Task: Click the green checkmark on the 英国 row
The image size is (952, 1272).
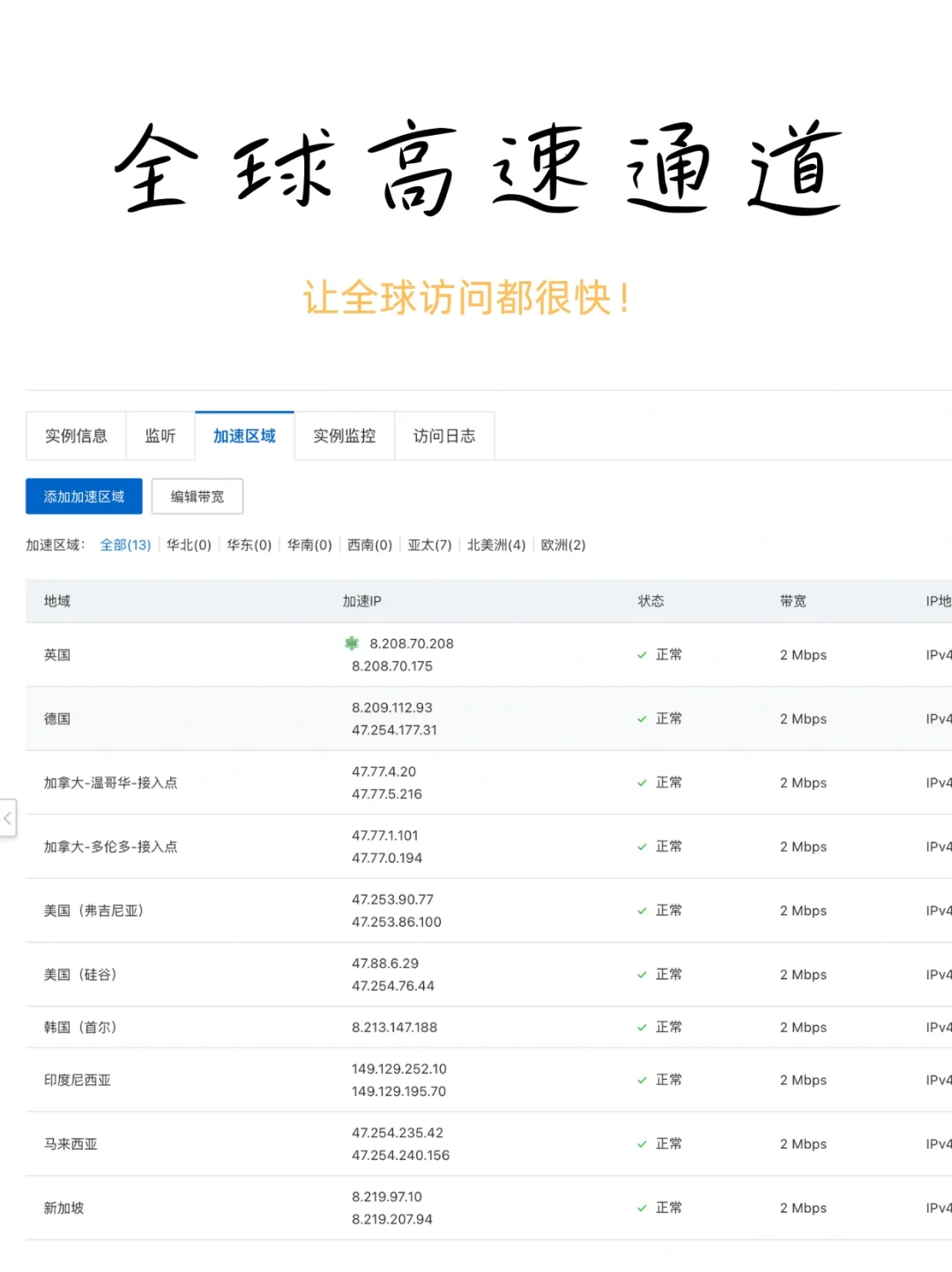Action: [x=643, y=655]
